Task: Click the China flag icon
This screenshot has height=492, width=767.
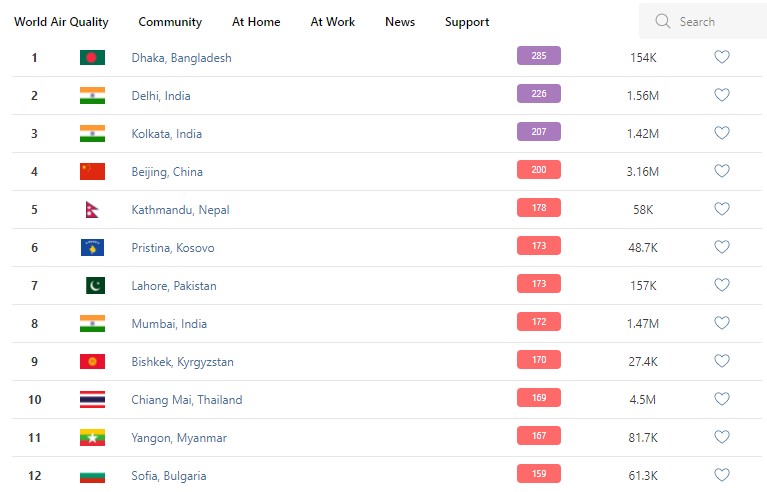Action: click(x=92, y=172)
